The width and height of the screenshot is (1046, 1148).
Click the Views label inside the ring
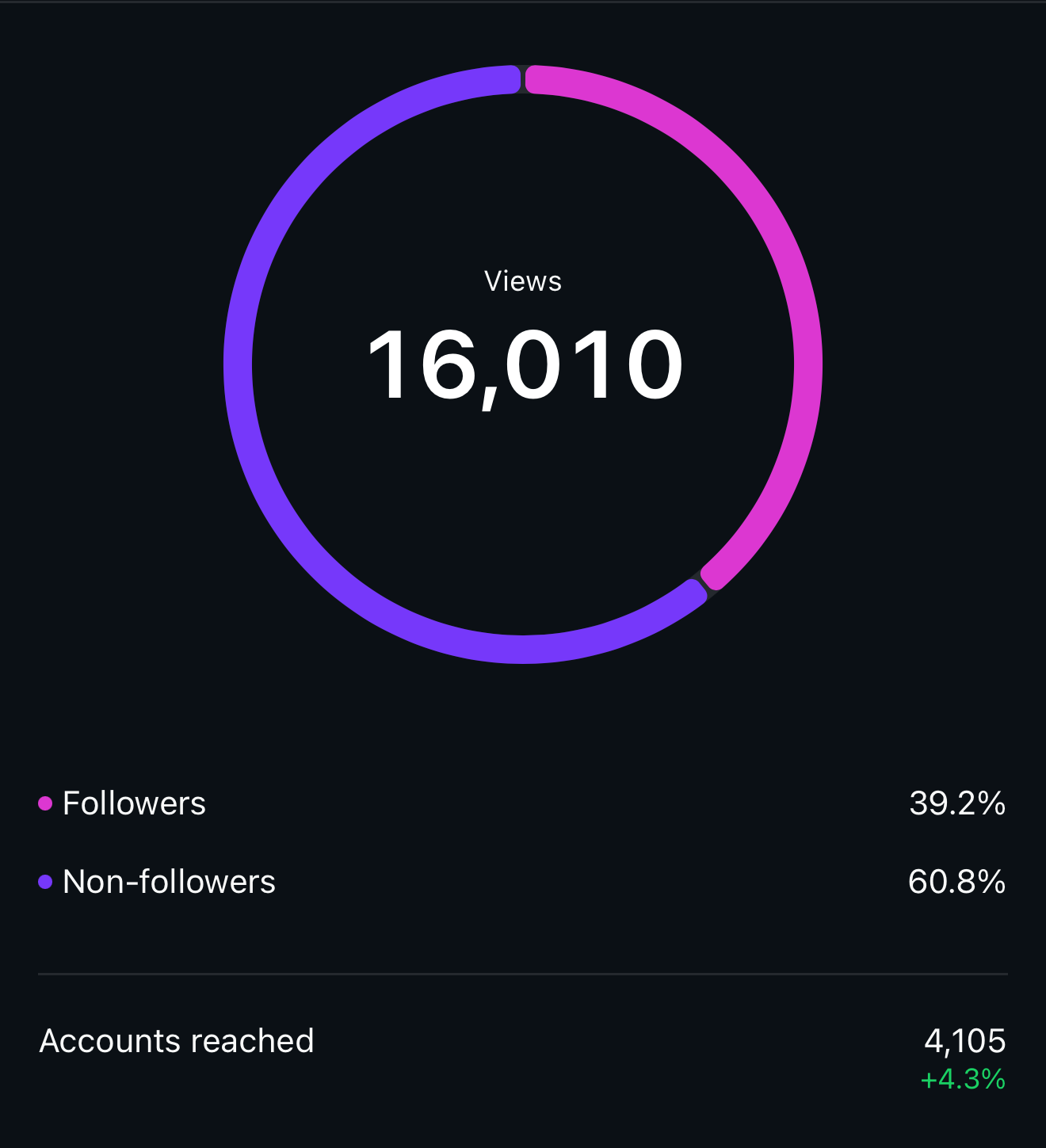coord(523,281)
